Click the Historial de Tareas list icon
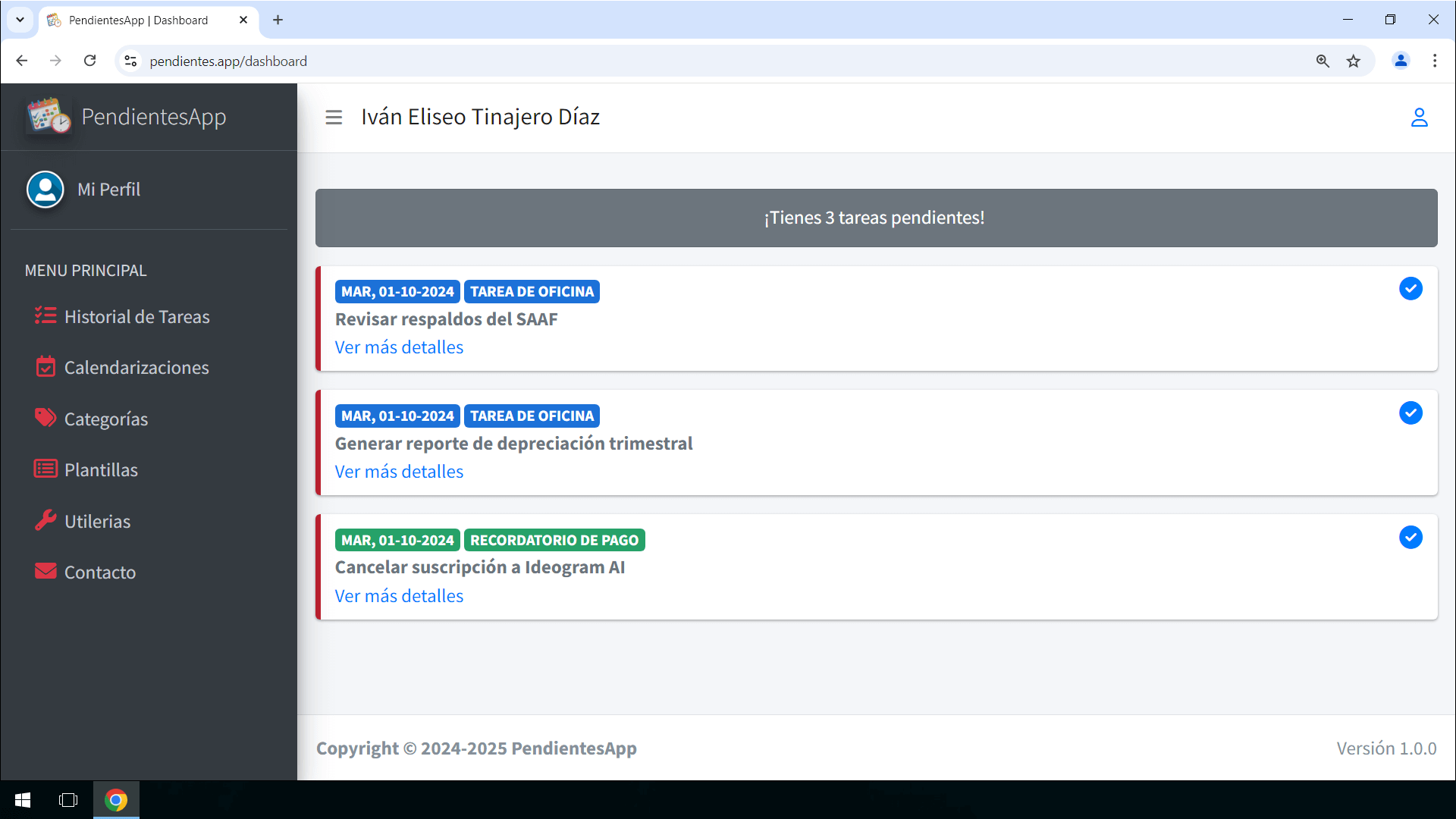This screenshot has width=1456, height=819. [x=45, y=315]
